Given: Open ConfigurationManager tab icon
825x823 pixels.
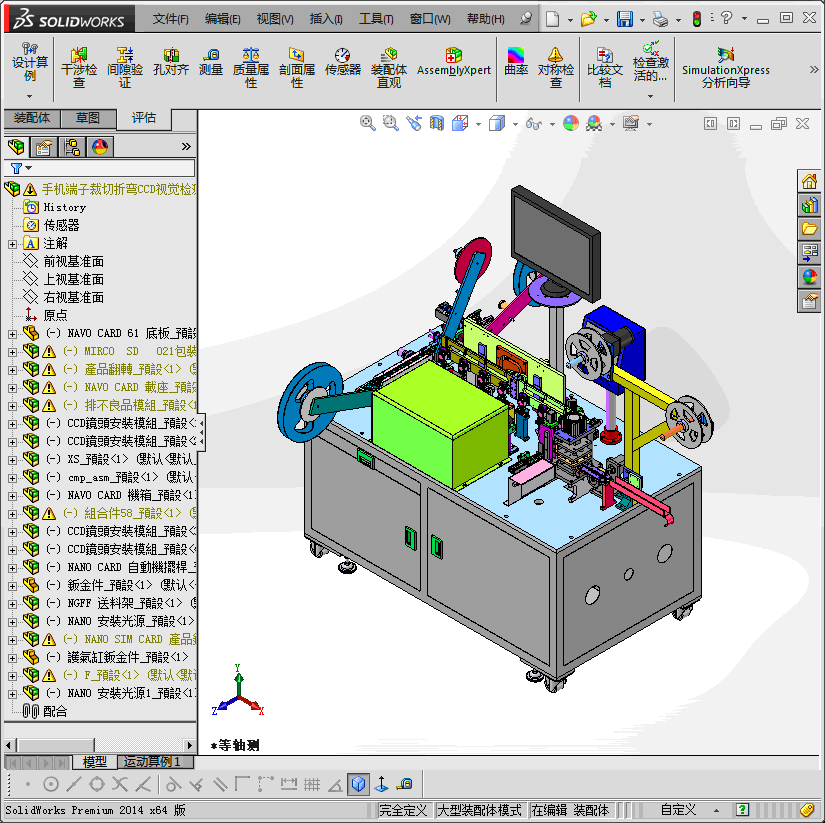Looking at the screenshot, I should pyautogui.click(x=72, y=146).
